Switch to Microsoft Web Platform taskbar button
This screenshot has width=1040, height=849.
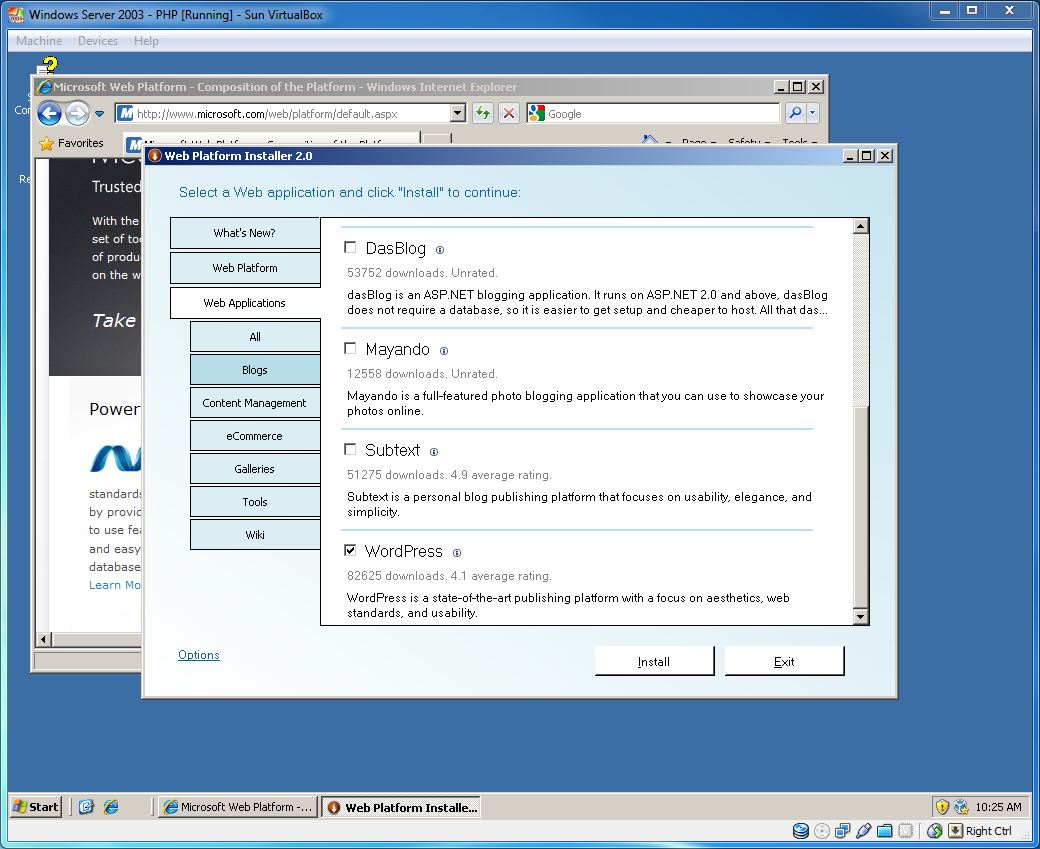(237, 807)
